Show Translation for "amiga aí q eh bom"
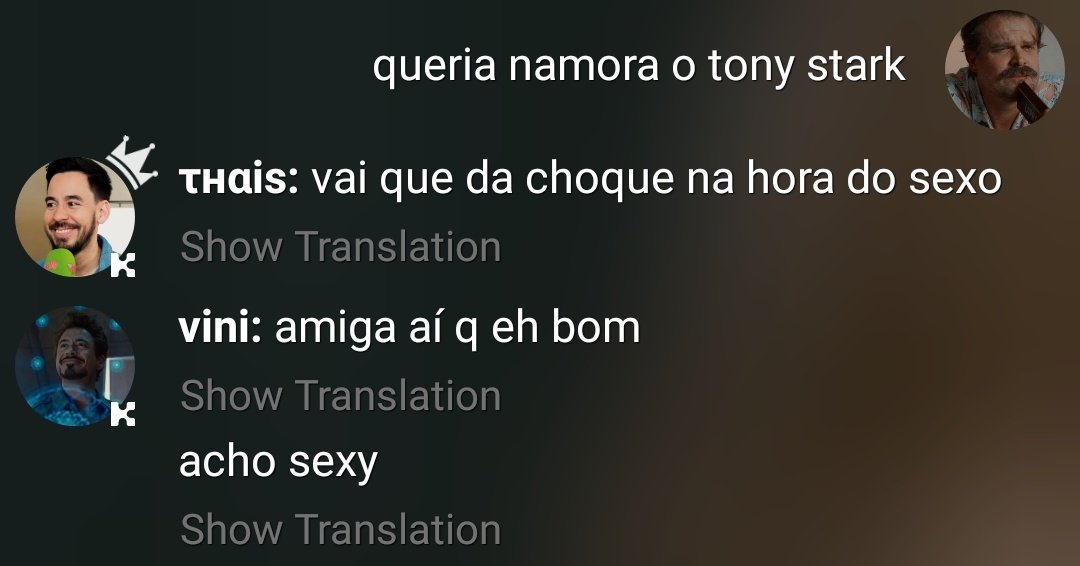The width and height of the screenshot is (1080, 566). point(340,396)
